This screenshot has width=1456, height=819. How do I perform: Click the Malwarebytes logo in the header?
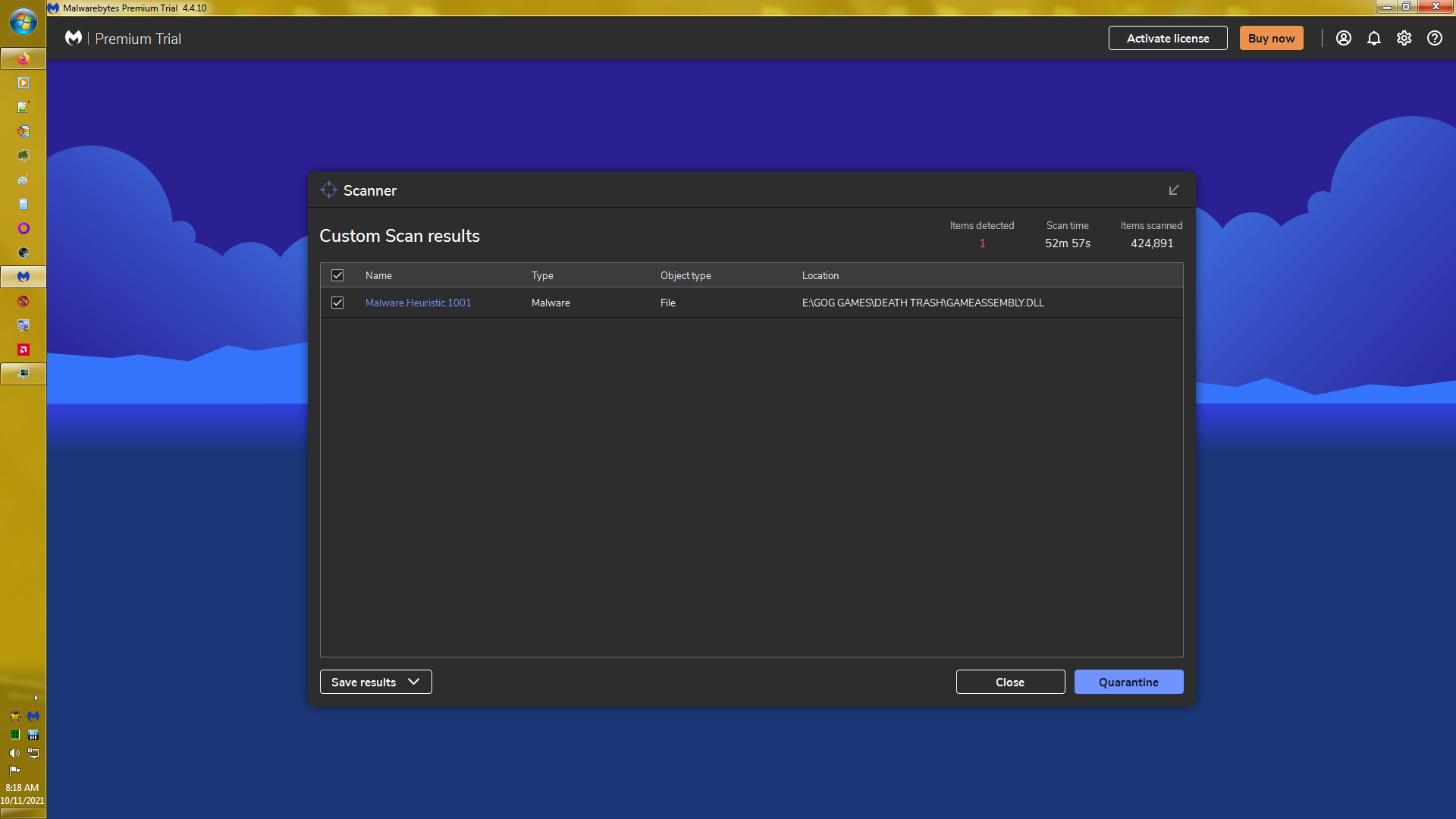click(x=74, y=38)
